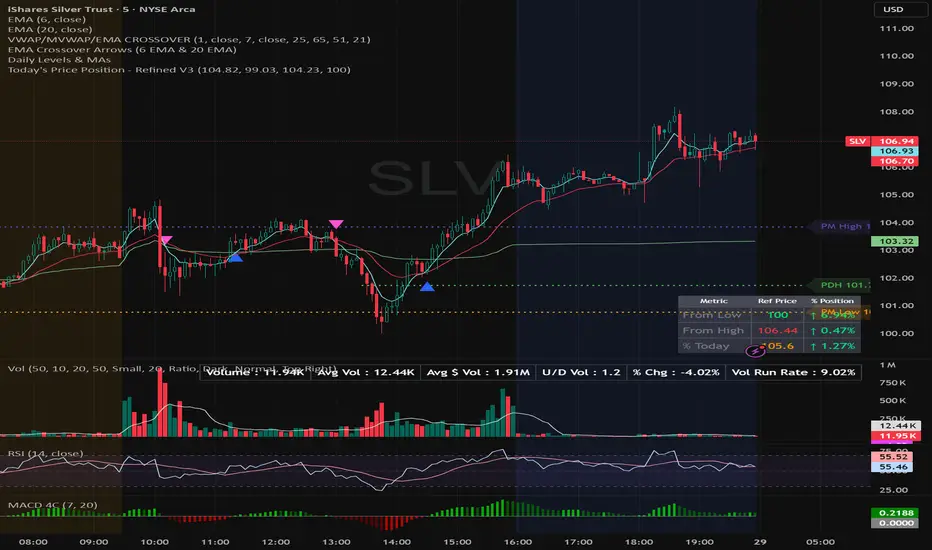Screen dimensions: 932x550
Task: Click the 16:00 time axis label
Action: pyautogui.click(x=518, y=542)
